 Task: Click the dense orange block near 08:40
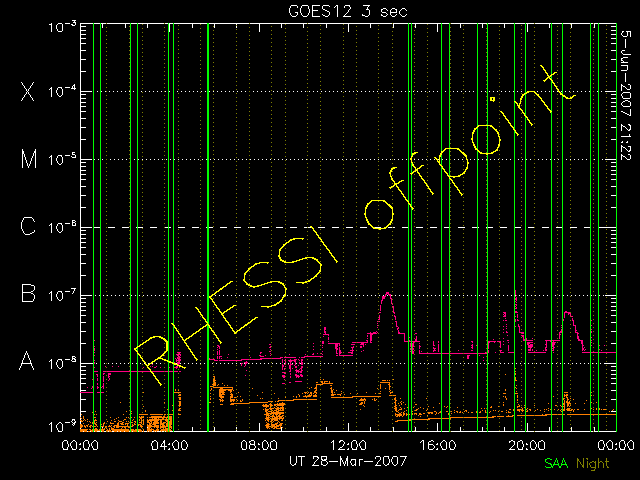pos(274,414)
